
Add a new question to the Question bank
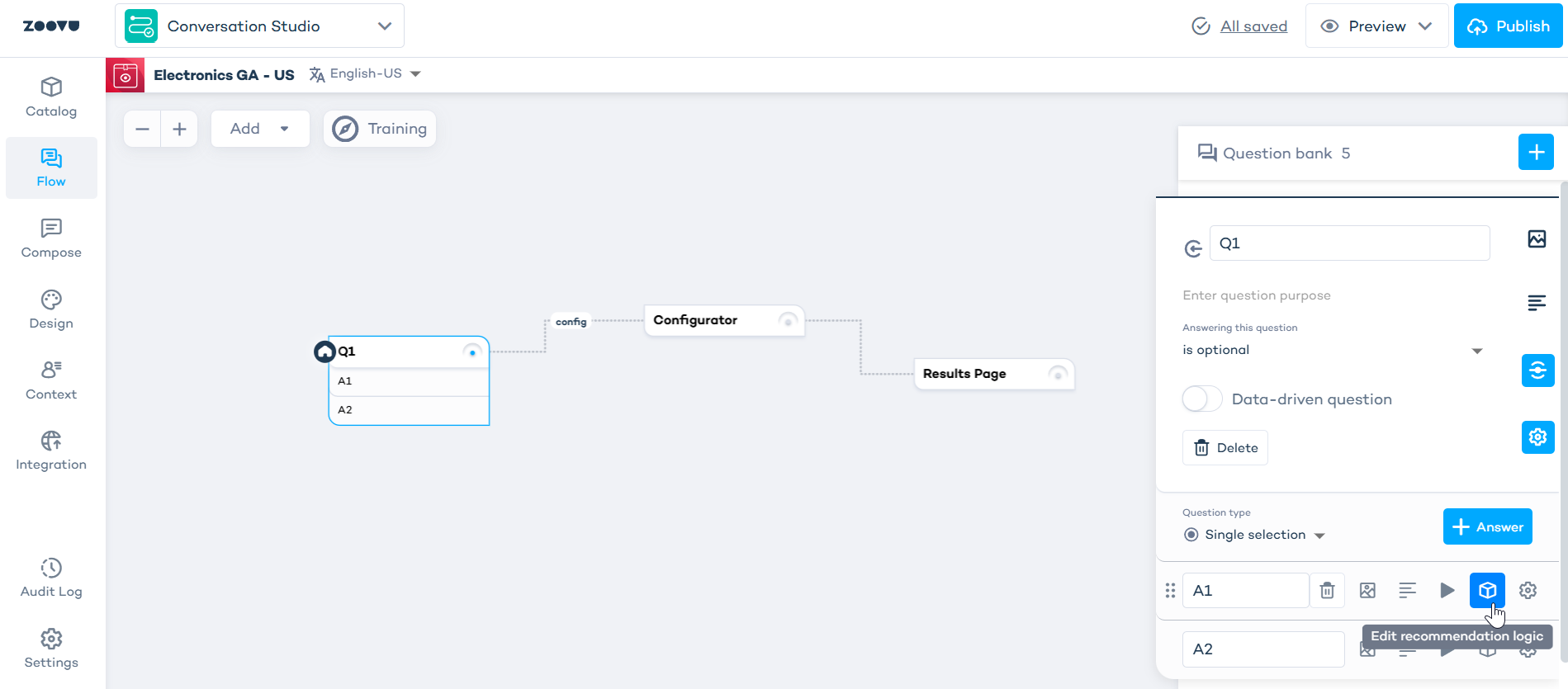point(1536,152)
